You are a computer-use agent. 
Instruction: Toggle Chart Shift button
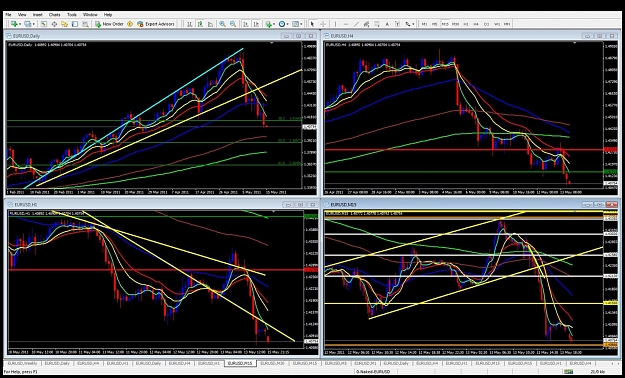pos(256,24)
